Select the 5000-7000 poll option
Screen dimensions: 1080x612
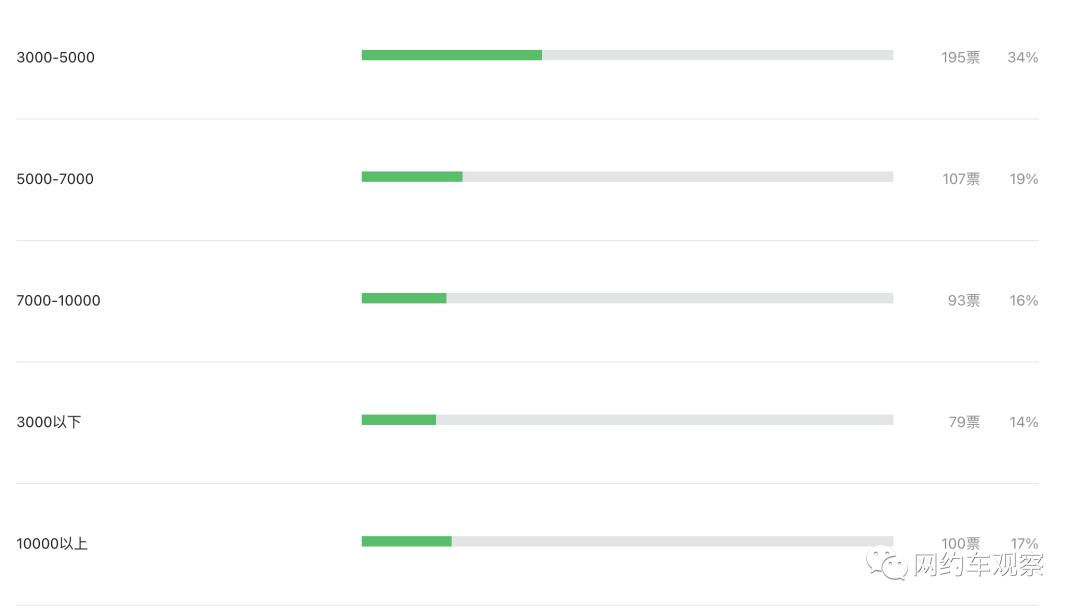[55, 180]
